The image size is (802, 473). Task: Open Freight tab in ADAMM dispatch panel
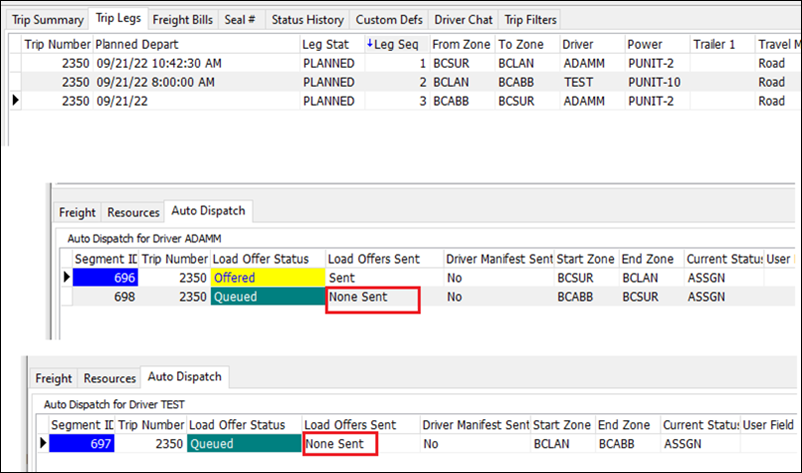point(77,212)
